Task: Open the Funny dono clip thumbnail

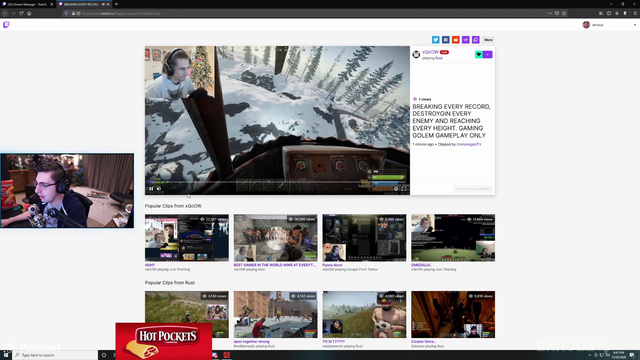Action: [x=364, y=238]
